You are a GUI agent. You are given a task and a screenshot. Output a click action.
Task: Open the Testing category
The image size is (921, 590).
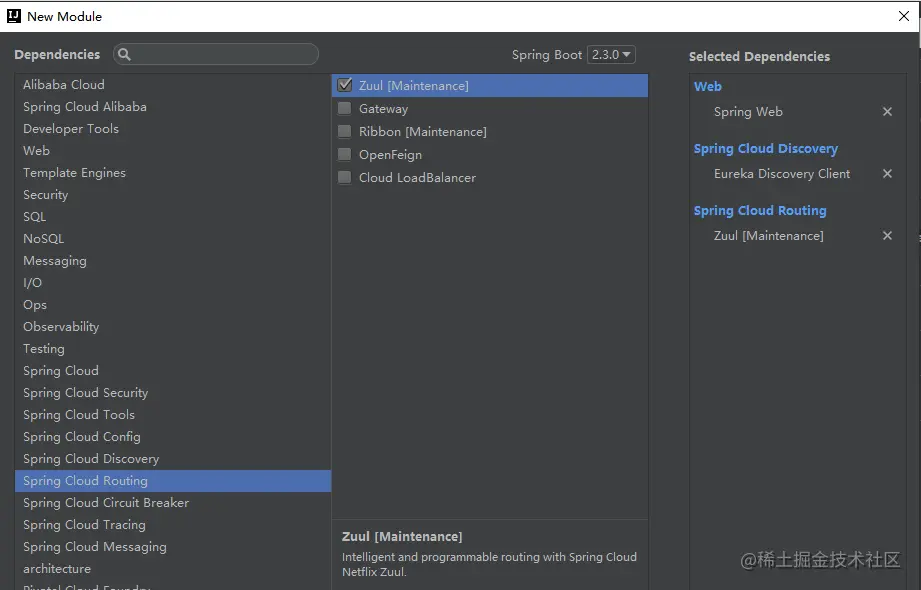click(173, 349)
